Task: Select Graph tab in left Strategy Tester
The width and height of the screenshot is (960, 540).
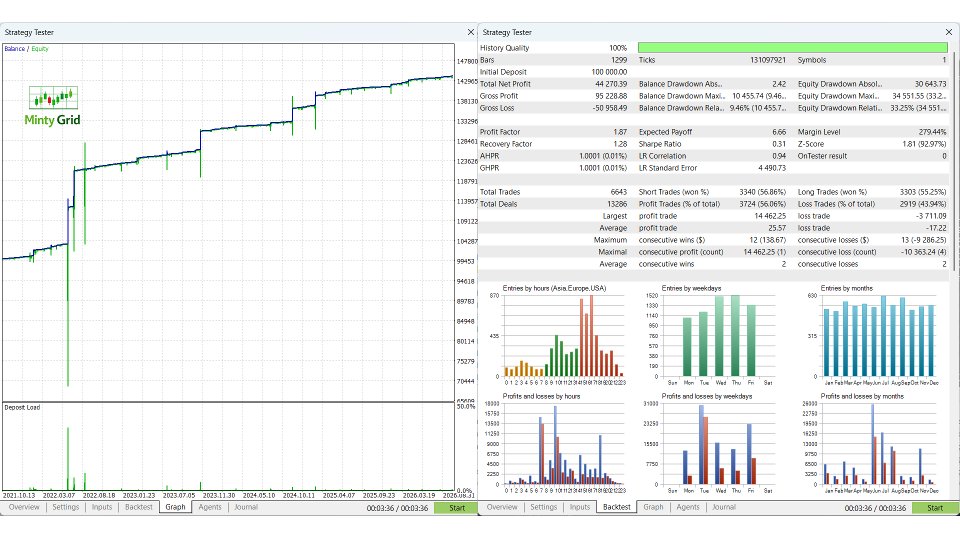Action: tap(175, 507)
